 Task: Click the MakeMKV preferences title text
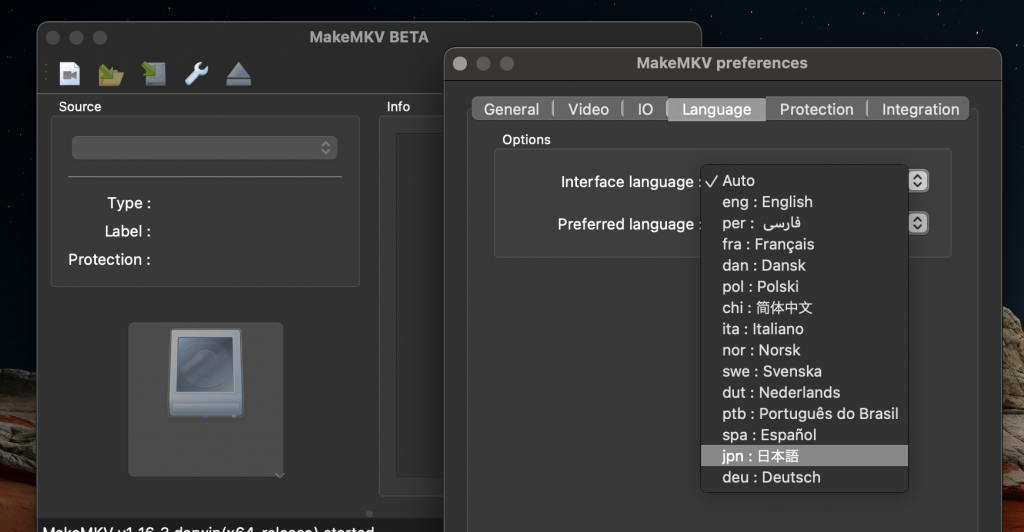point(722,63)
